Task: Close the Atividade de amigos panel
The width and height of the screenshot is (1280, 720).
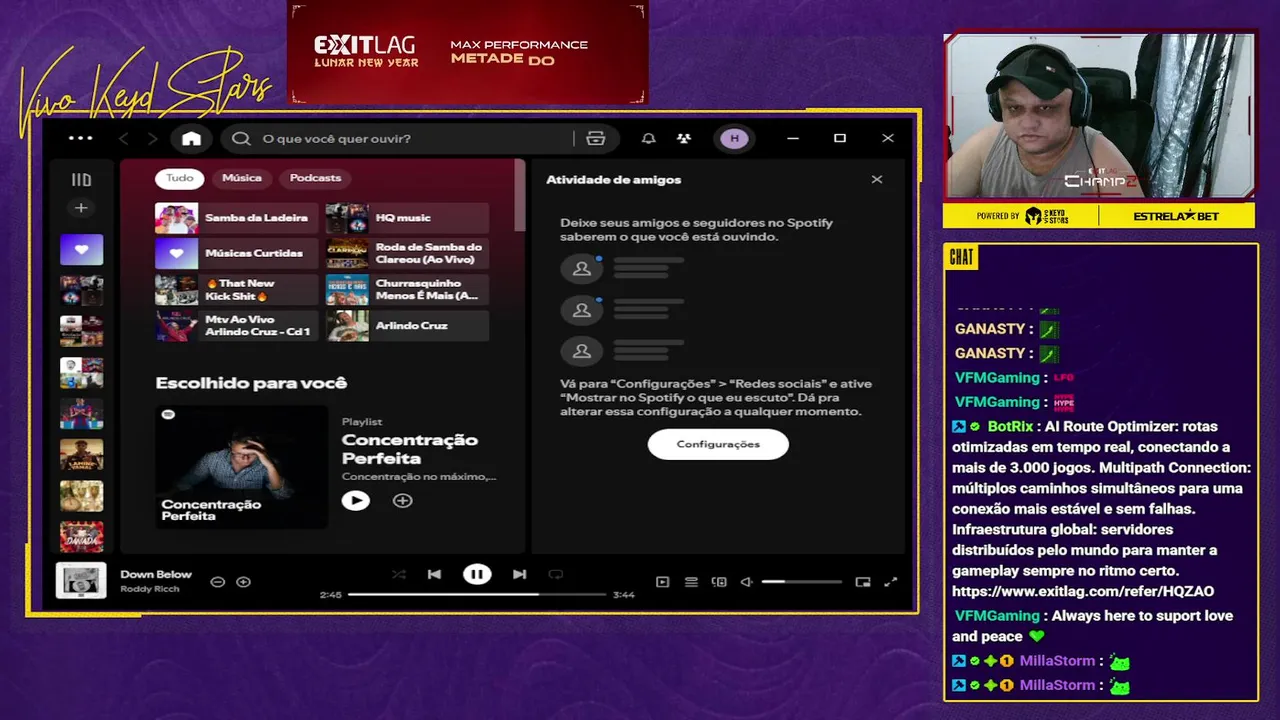Action: 877,180
